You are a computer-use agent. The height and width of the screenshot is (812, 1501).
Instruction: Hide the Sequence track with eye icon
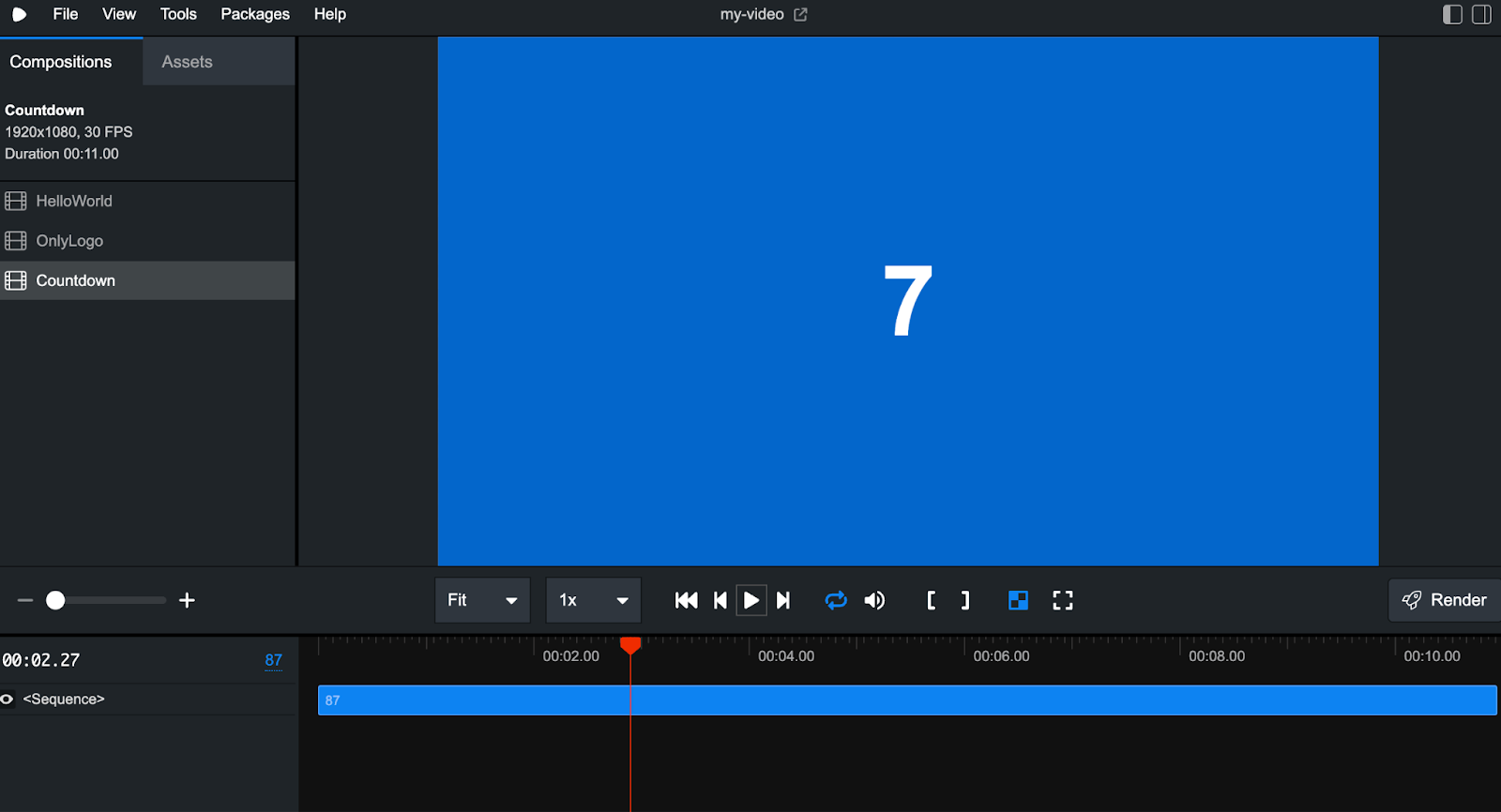tap(8, 699)
